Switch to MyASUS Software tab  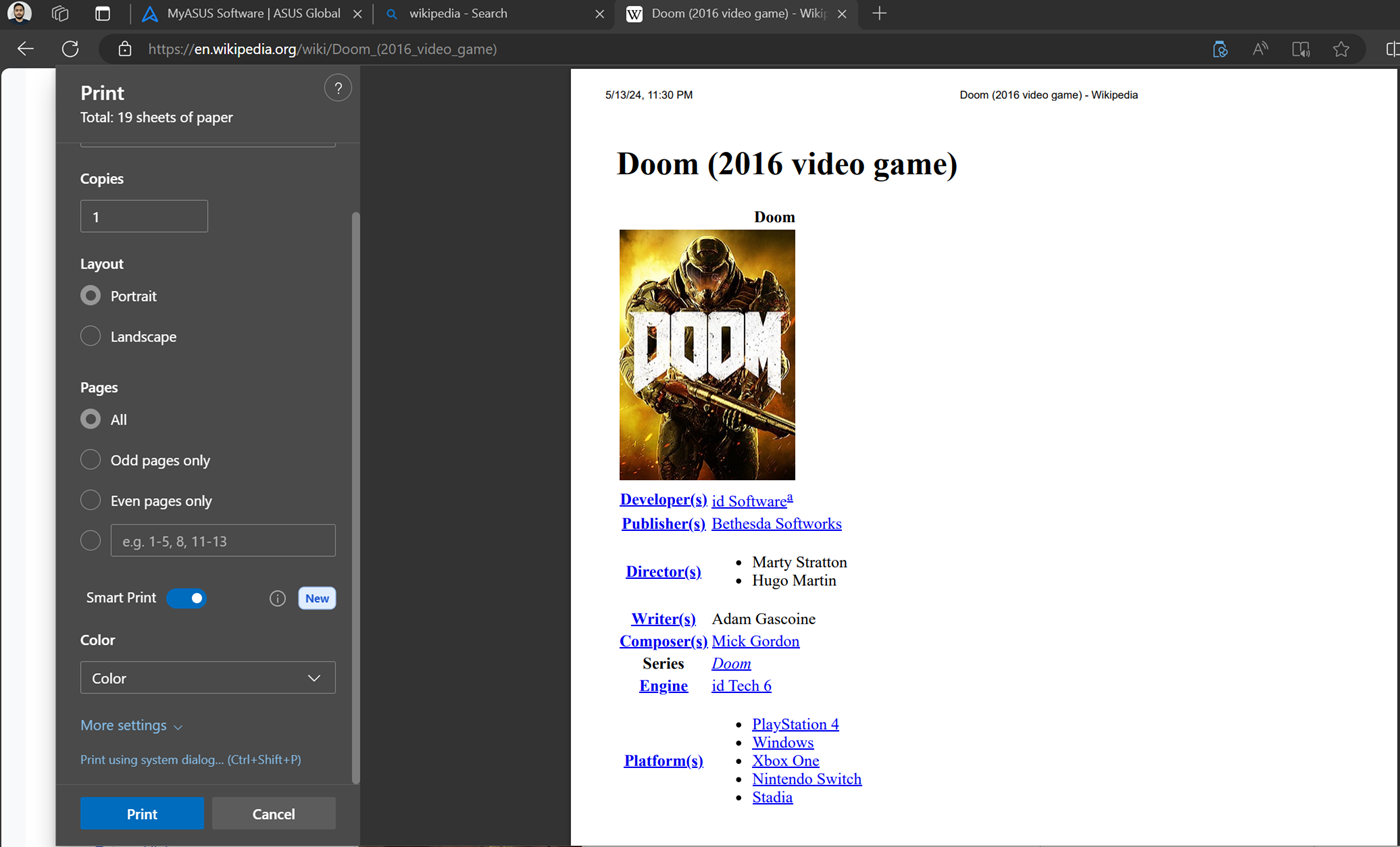tap(250, 14)
